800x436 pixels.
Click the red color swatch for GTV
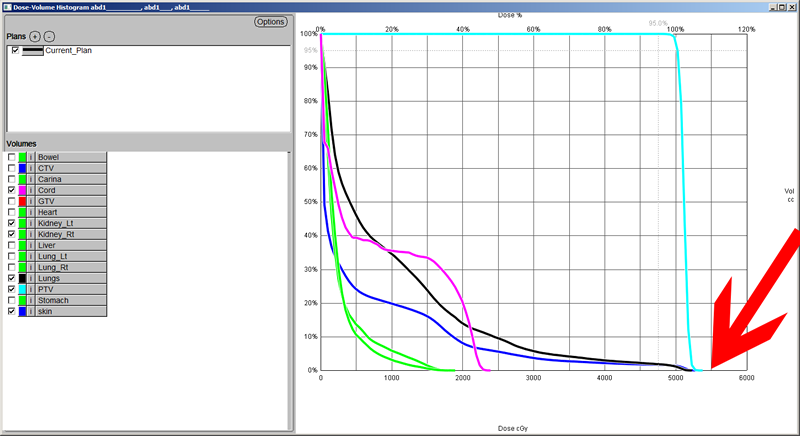(x=22, y=201)
